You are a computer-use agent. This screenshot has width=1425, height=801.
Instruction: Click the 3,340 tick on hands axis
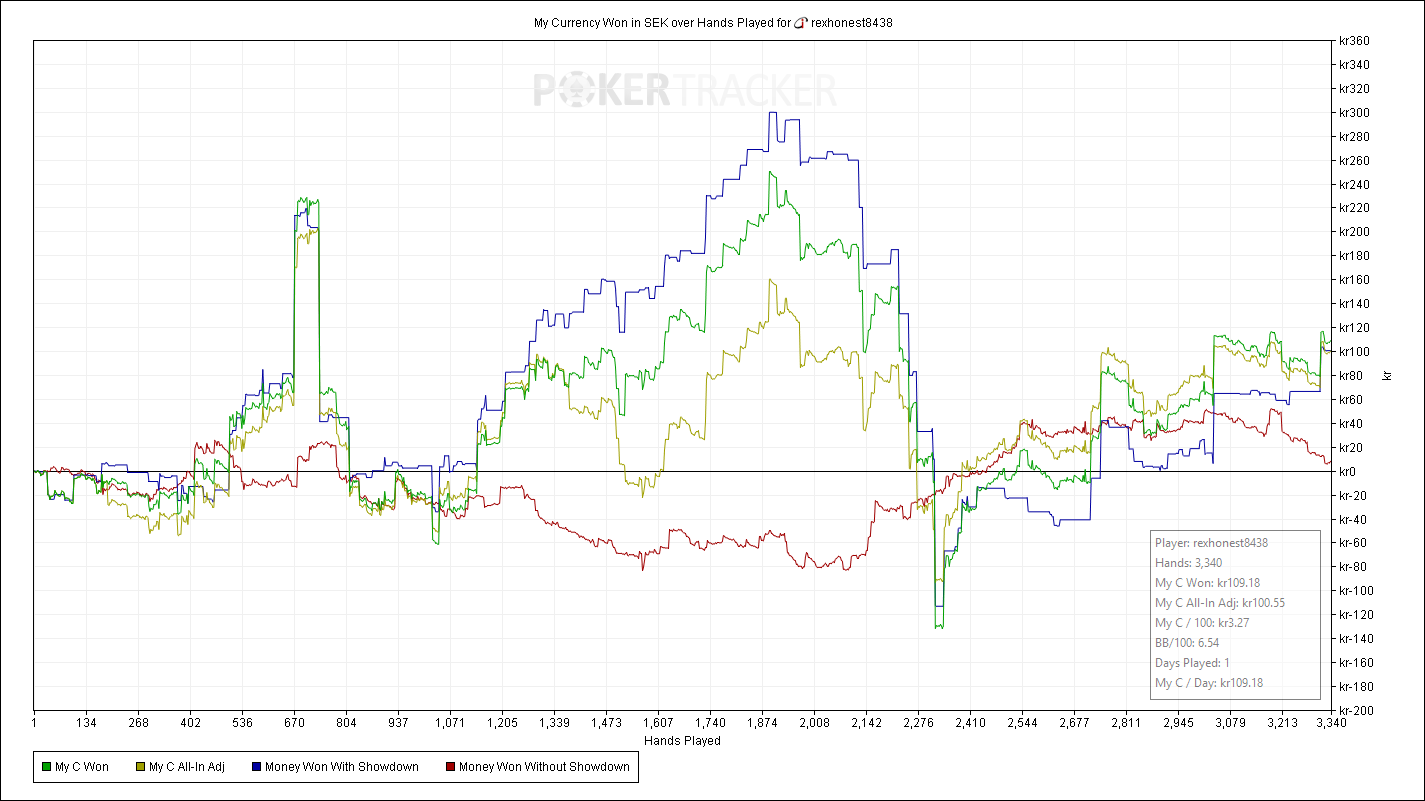pos(1331,722)
